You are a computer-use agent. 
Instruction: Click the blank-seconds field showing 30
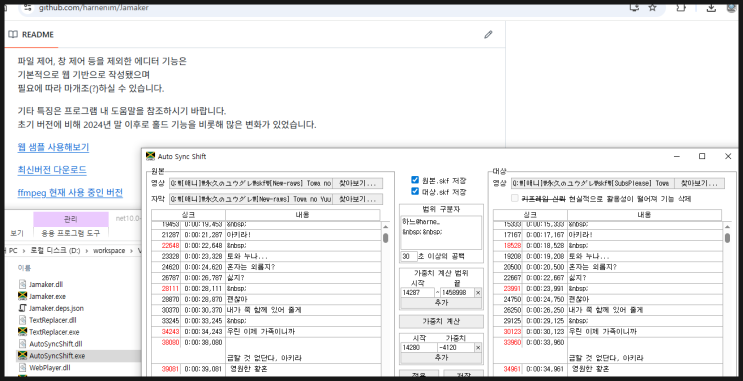click(x=409, y=256)
